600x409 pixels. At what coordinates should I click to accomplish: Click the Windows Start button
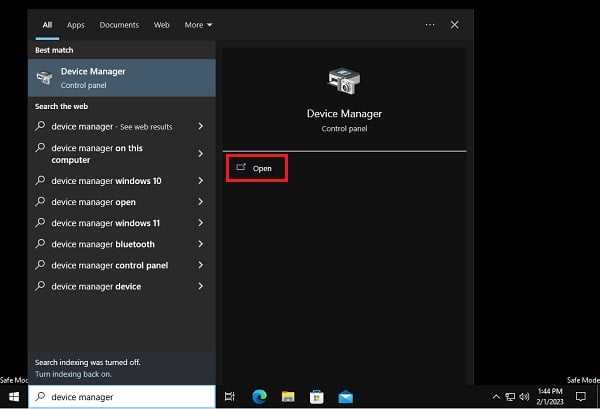[14, 397]
